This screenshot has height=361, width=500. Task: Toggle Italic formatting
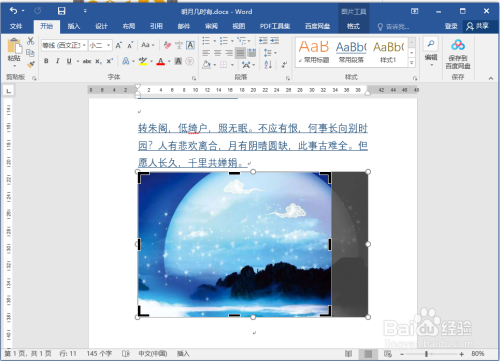(x=58, y=61)
